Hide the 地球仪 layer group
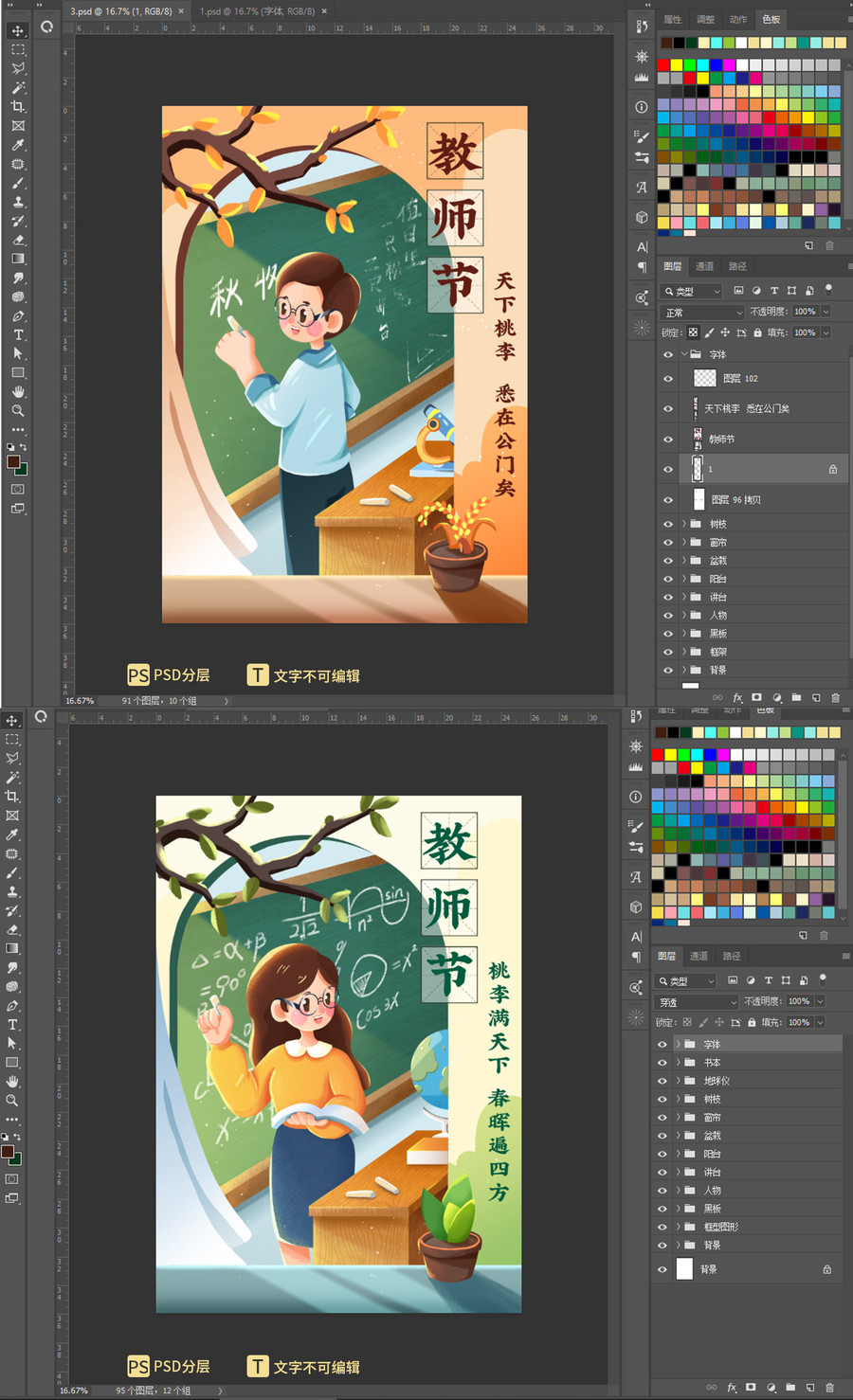Viewport: 853px width, 1400px height. (x=662, y=1081)
